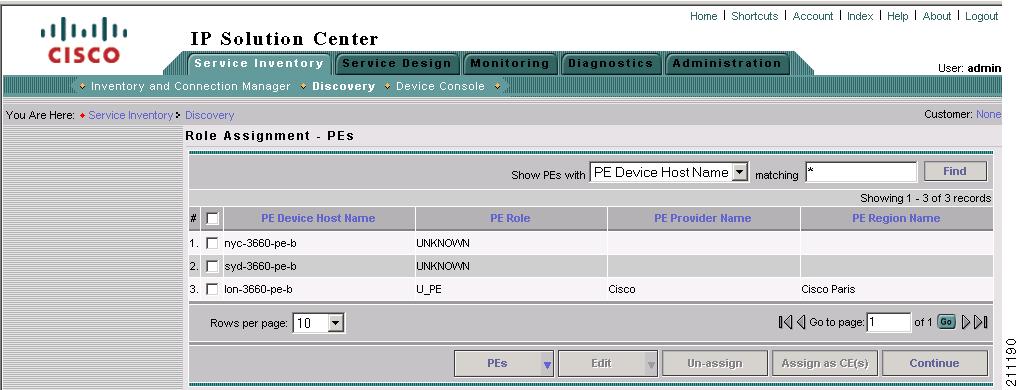The width and height of the screenshot is (1020, 390).
Task: Check the syd-3660-pe-b row checkbox
Action: click(212, 266)
